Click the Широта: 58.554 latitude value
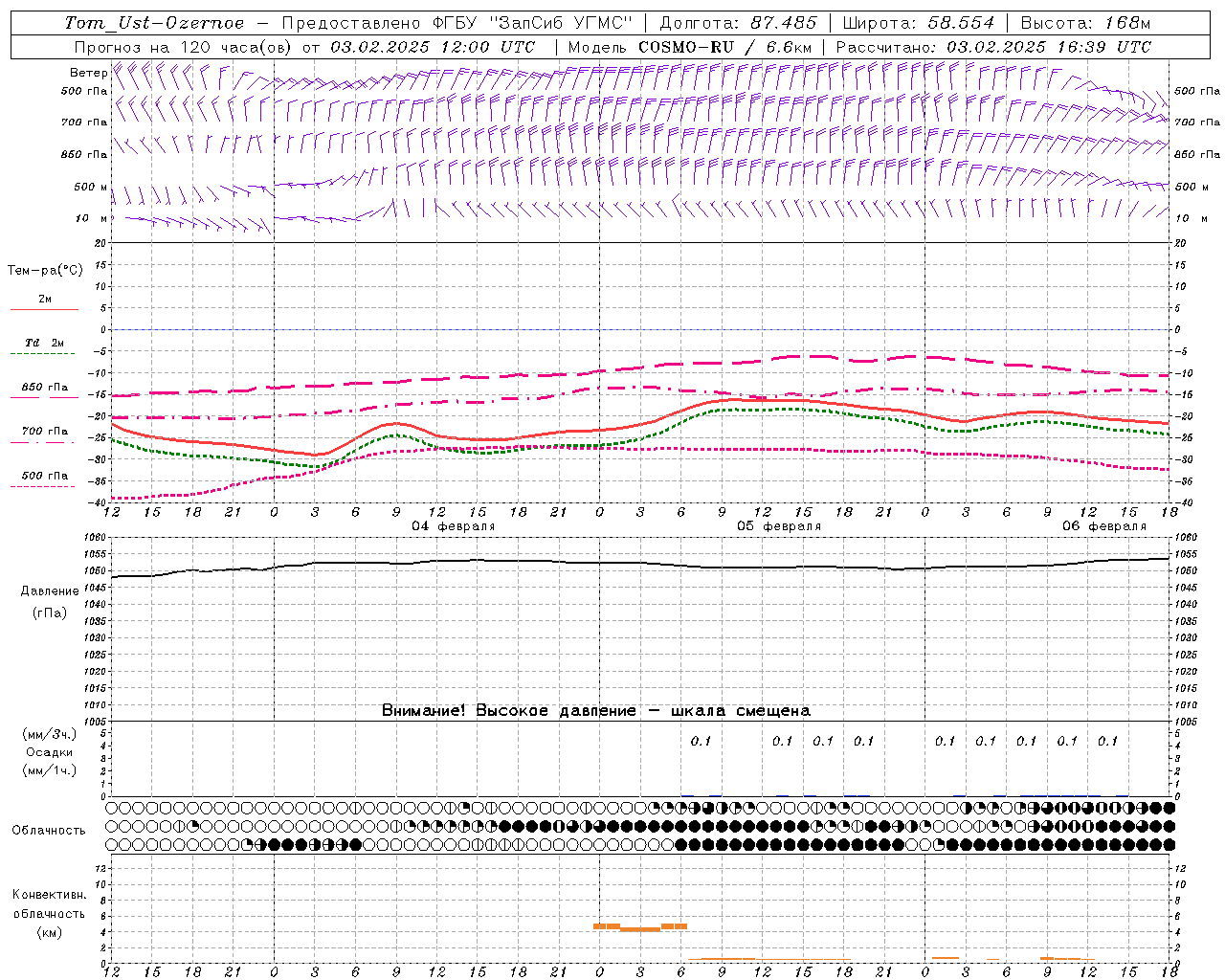This screenshot has height=980, width=1225. point(918,23)
